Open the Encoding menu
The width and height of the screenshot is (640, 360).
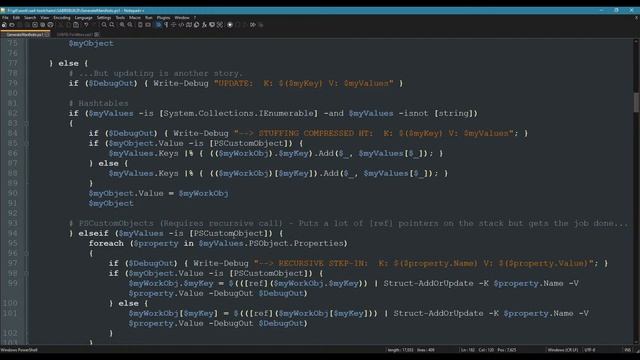pyautogui.click(x=62, y=18)
